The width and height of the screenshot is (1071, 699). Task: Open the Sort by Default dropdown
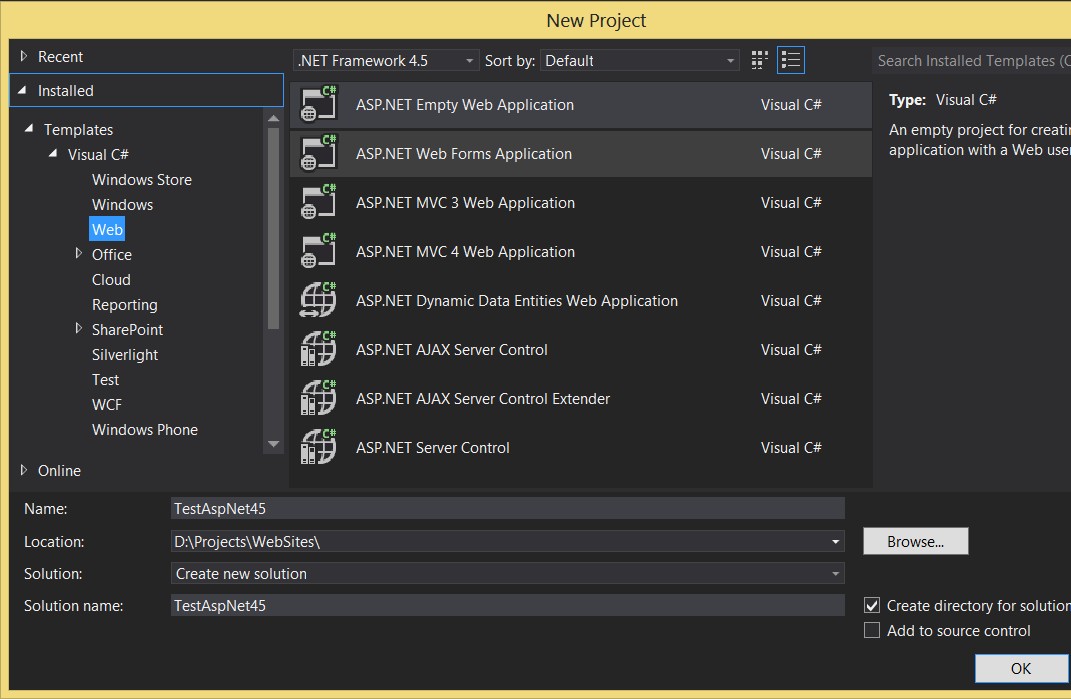639,61
